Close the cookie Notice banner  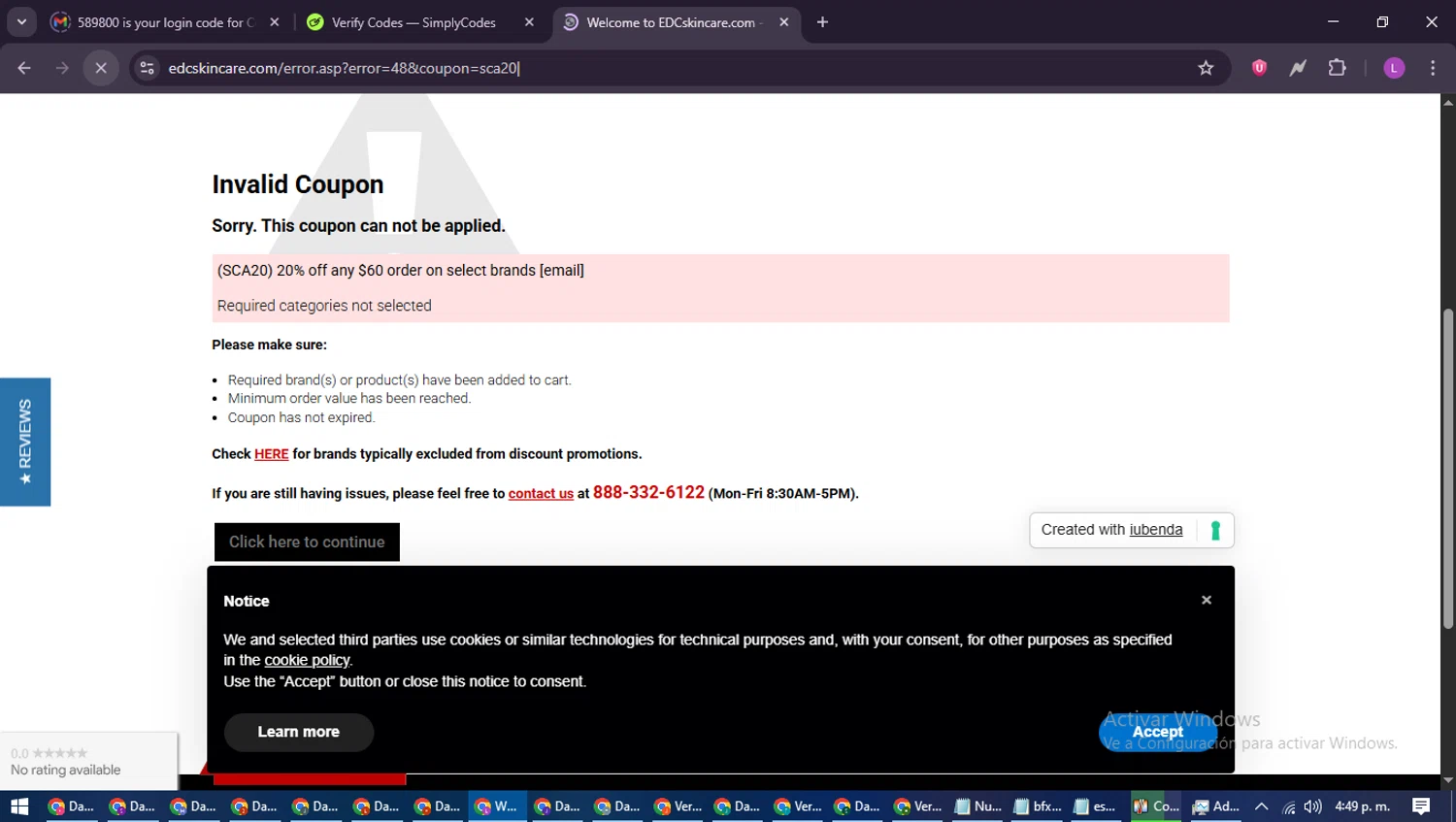[1207, 600]
